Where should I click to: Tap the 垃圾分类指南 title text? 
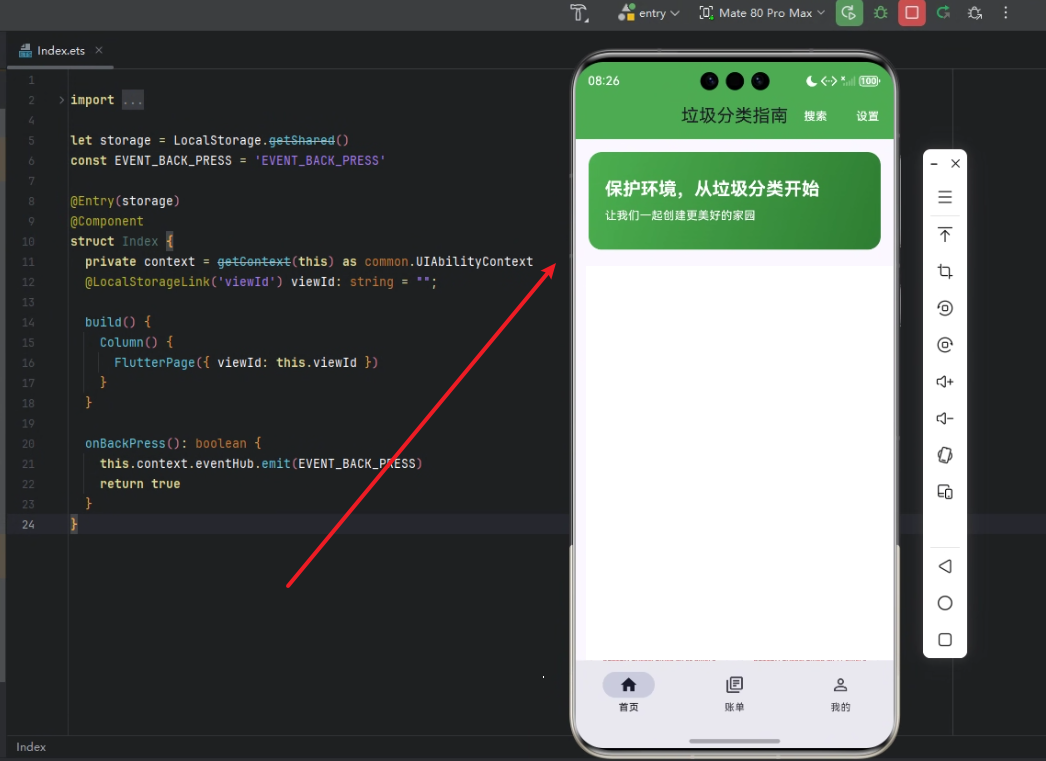tap(734, 115)
